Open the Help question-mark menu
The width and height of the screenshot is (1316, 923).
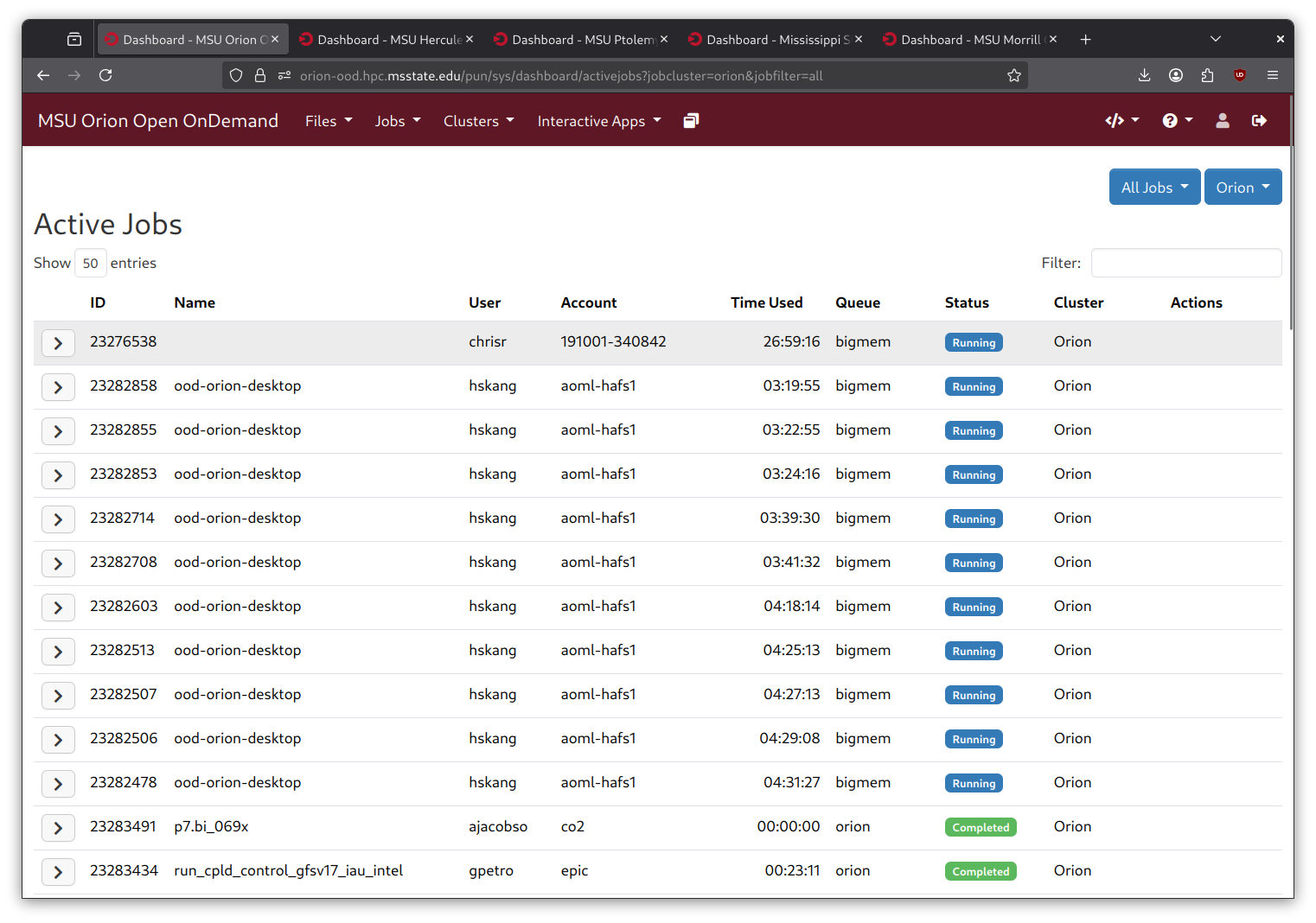(1178, 121)
